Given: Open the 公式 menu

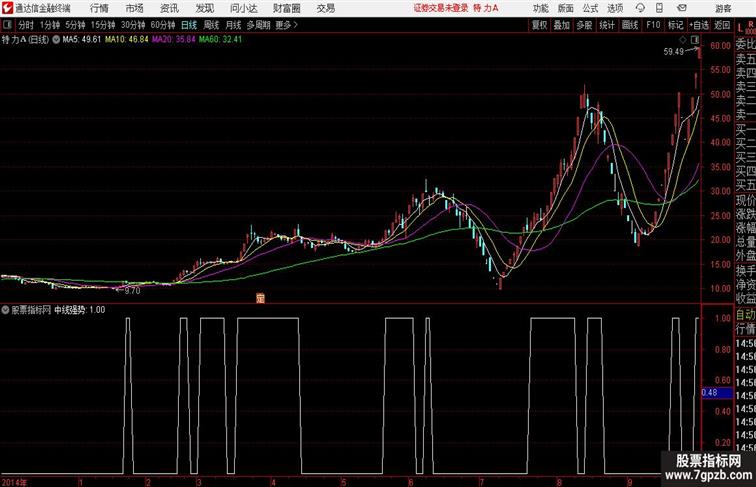Looking at the screenshot, I should (x=590, y=8).
